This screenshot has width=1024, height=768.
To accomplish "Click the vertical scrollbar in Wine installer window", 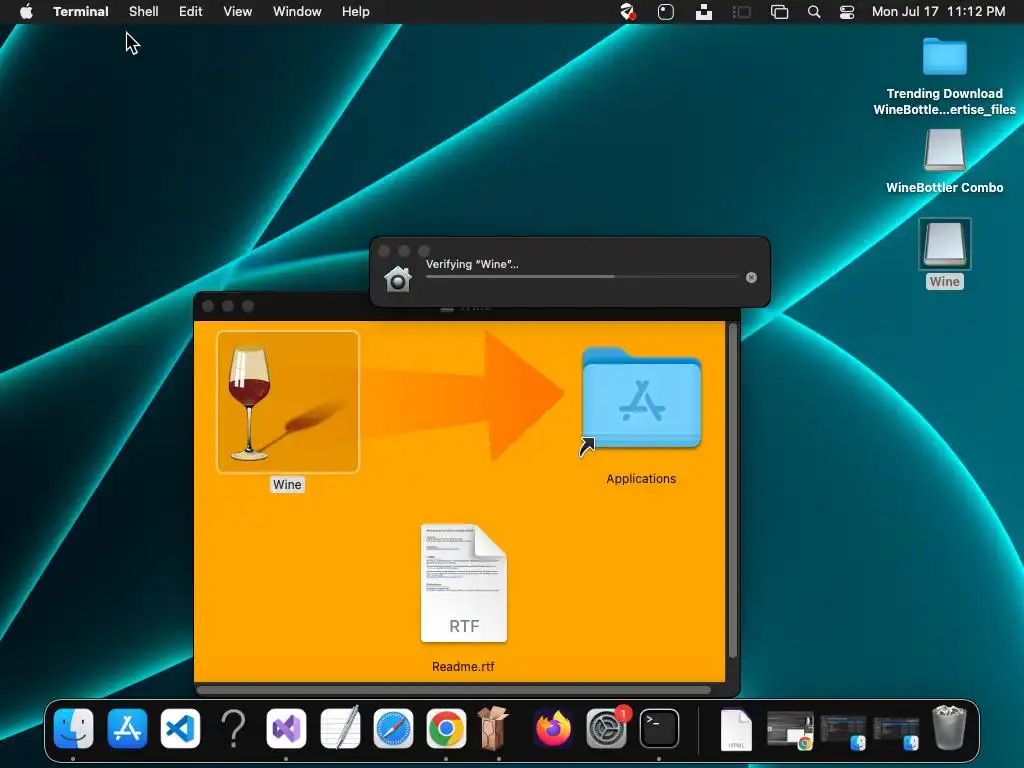I will click(x=733, y=490).
